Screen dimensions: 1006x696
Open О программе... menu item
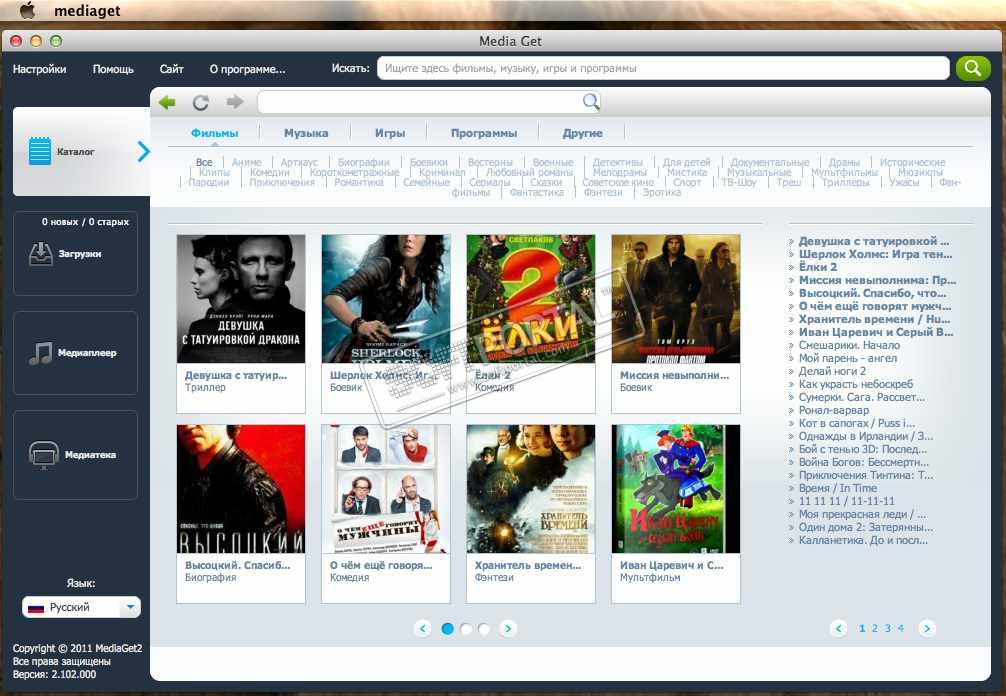click(x=247, y=69)
